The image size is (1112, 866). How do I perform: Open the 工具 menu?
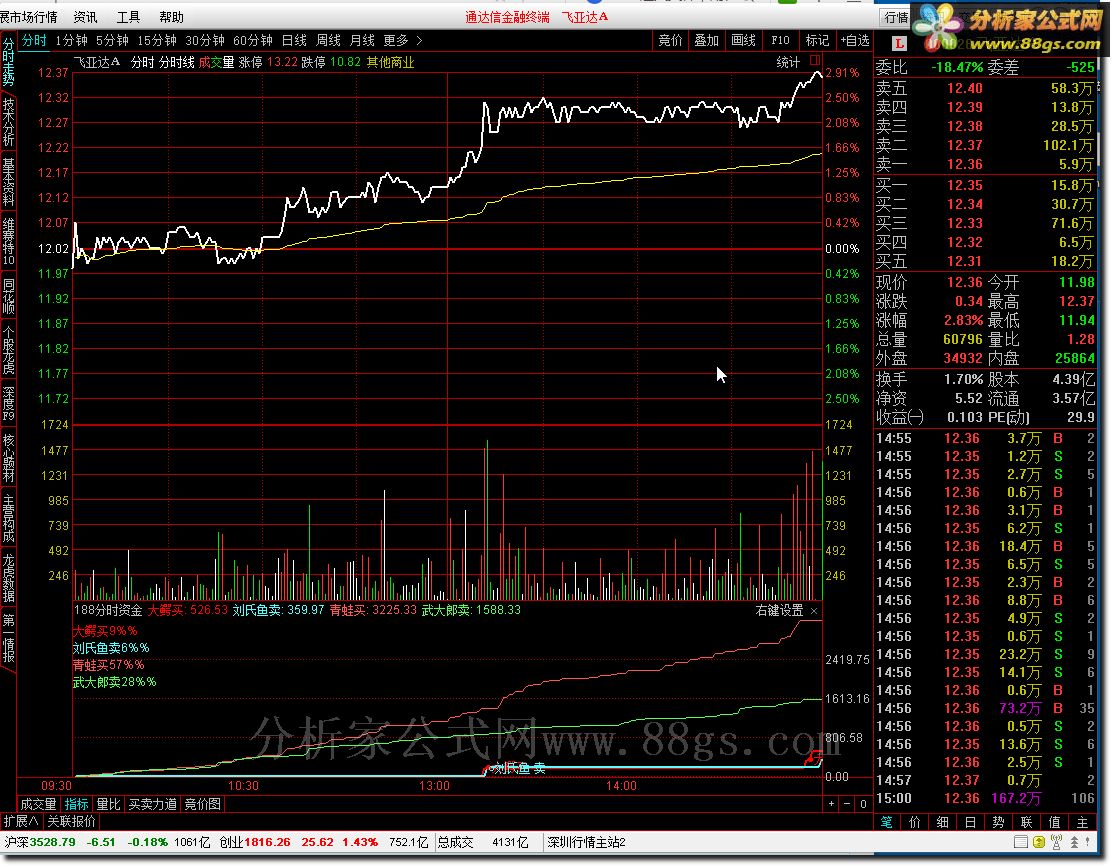coord(128,16)
